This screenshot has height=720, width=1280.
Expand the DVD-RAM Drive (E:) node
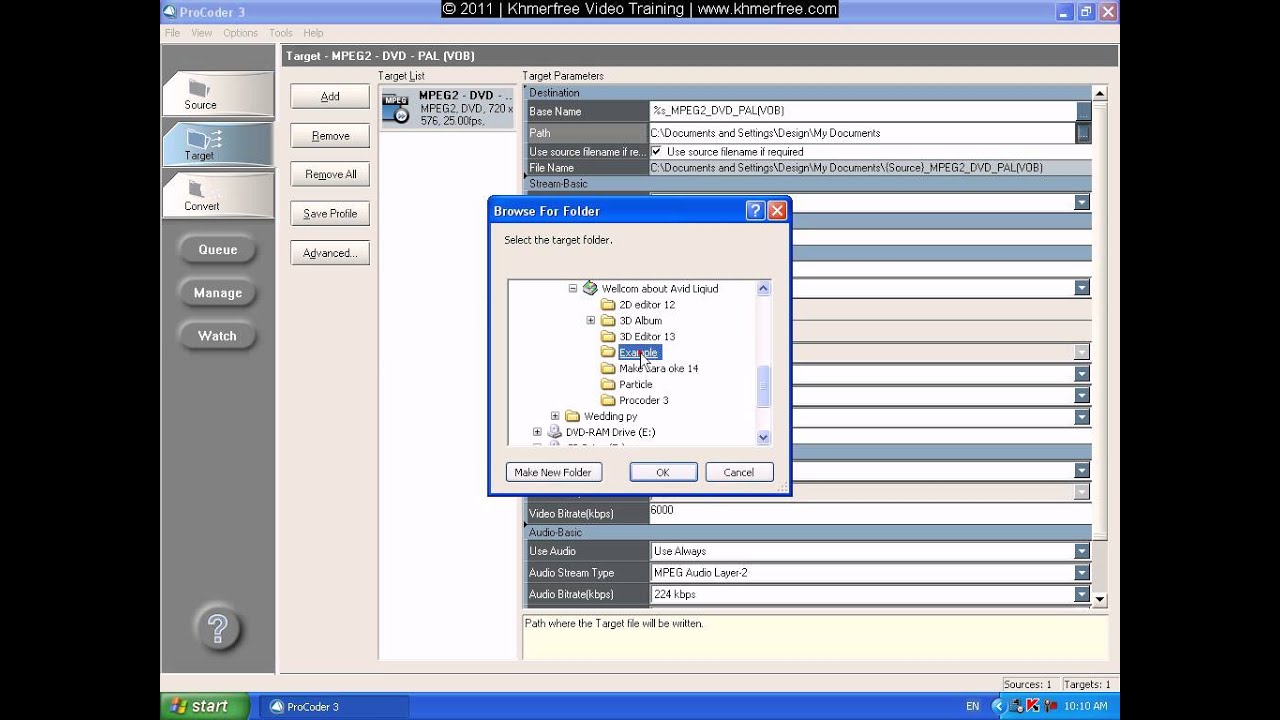(537, 432)
